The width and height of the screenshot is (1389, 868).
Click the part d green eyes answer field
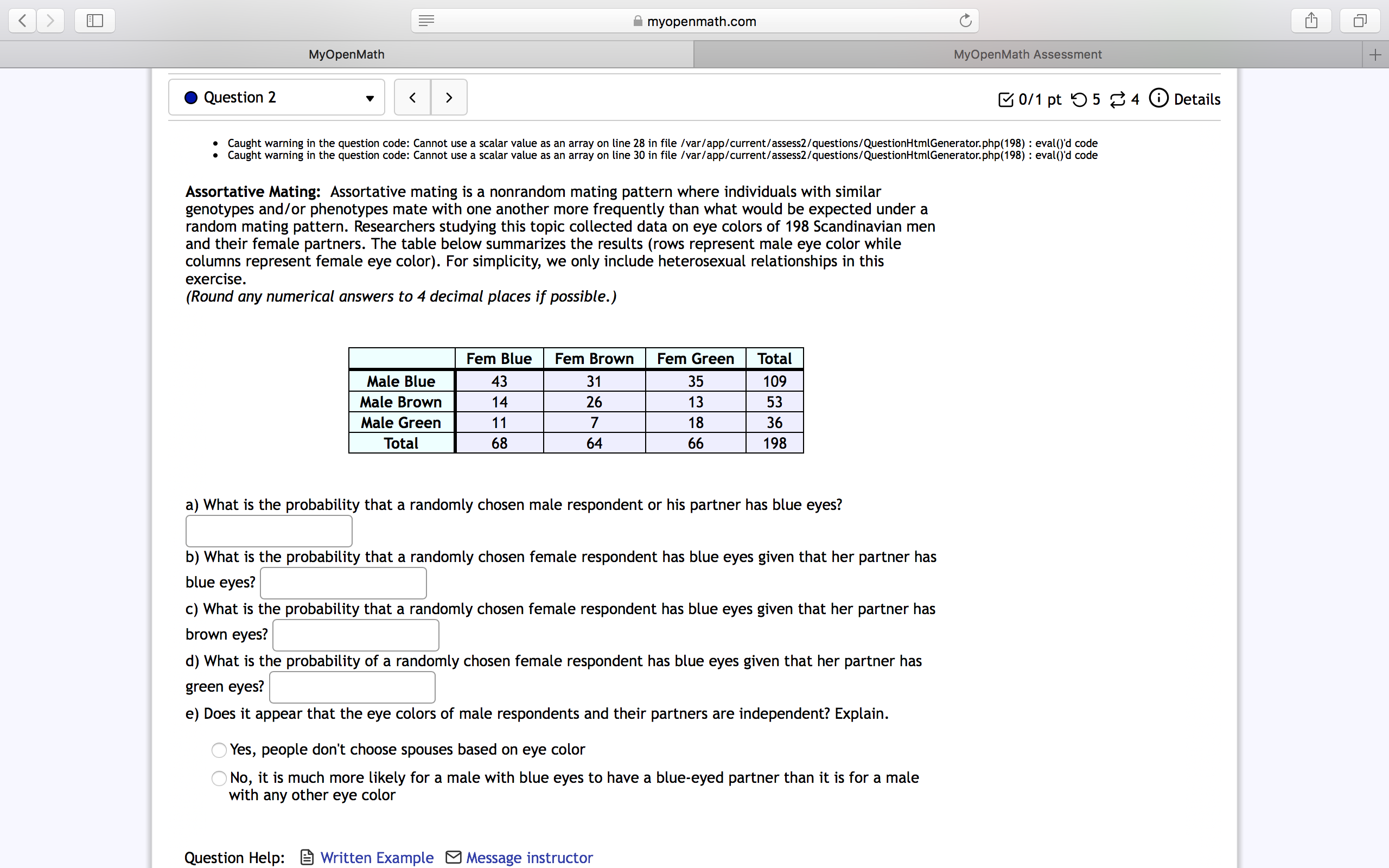[352, 687]
